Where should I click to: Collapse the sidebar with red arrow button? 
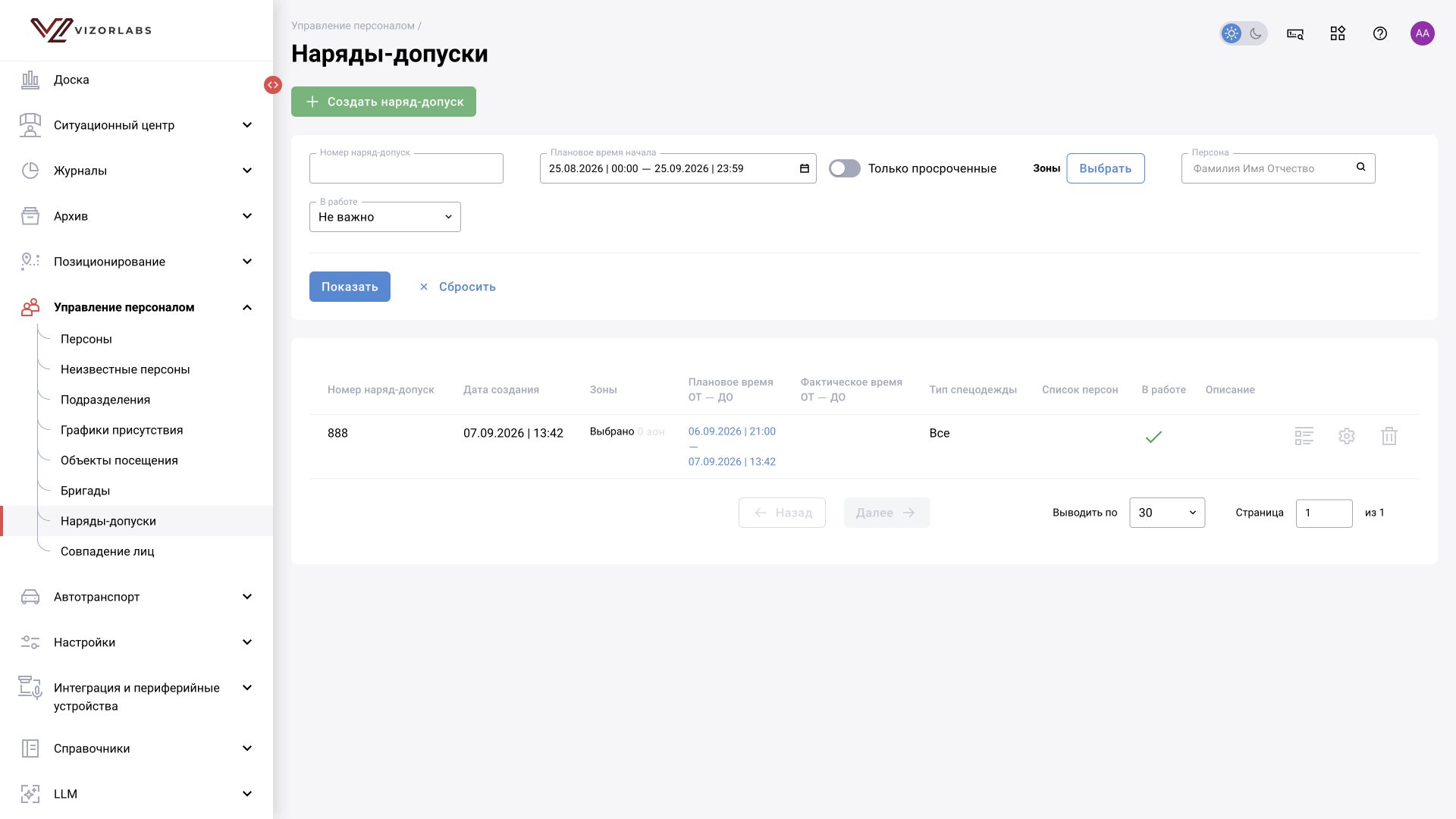click(273, 85)
